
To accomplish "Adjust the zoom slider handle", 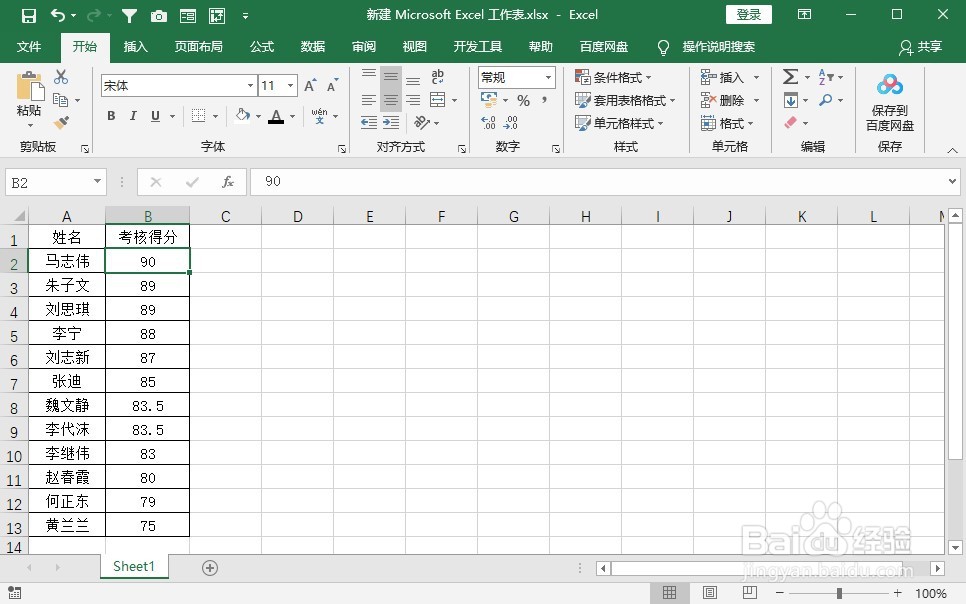I will (839, 593).
